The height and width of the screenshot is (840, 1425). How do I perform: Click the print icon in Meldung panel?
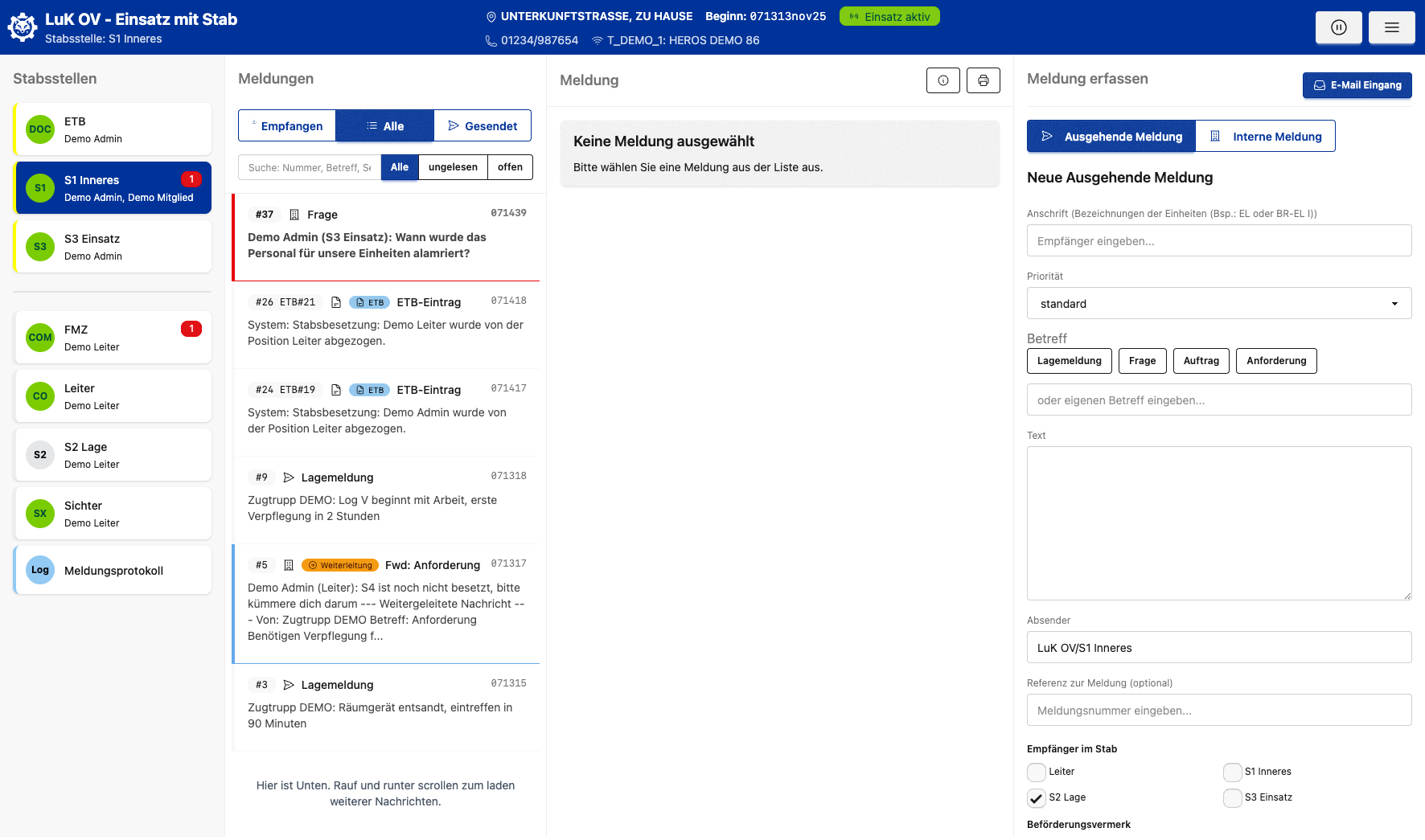pyautogui.click(x=983, y=80)
